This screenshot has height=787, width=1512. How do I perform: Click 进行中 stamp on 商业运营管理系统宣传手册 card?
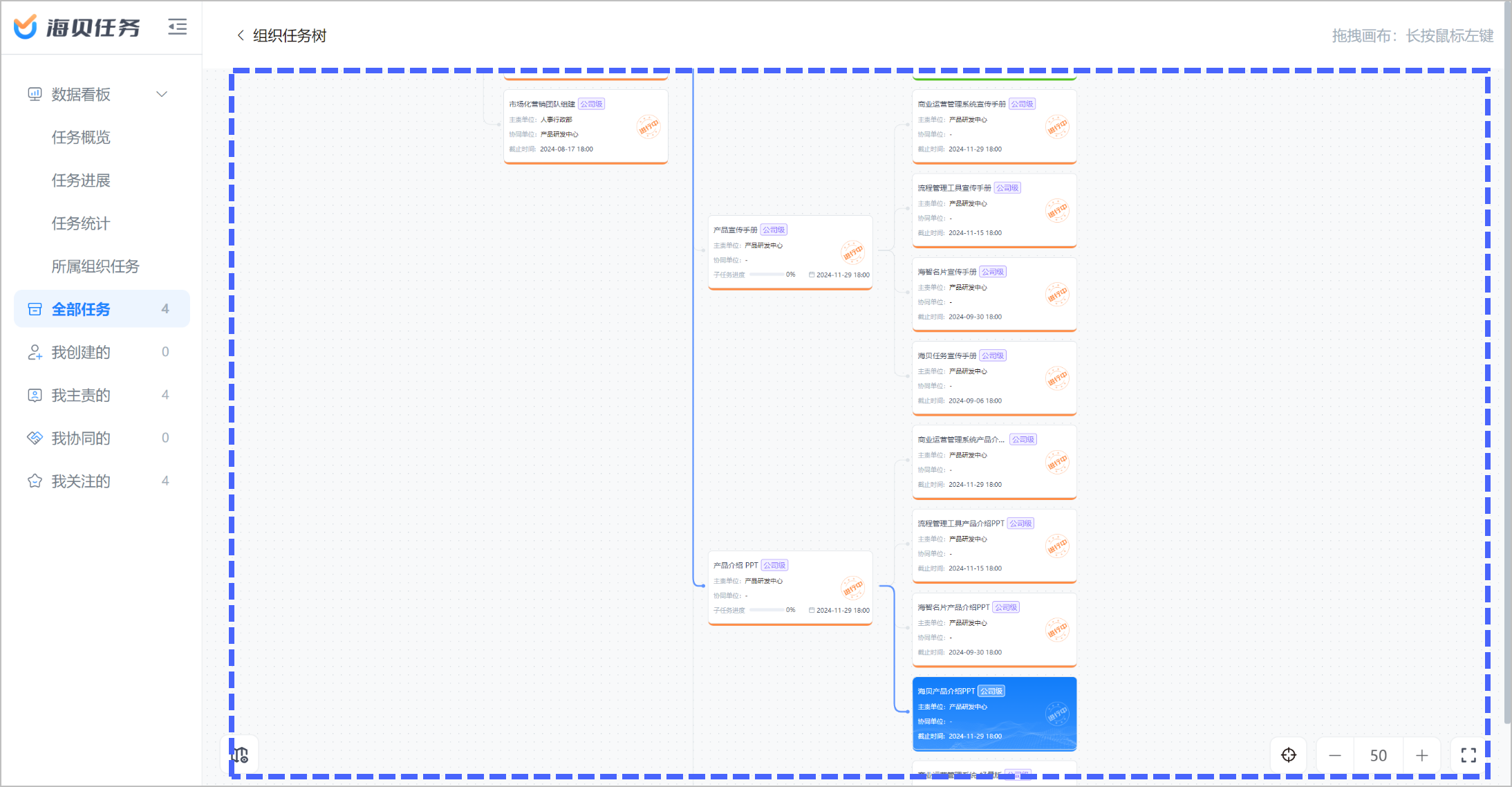click(1057, 127)
